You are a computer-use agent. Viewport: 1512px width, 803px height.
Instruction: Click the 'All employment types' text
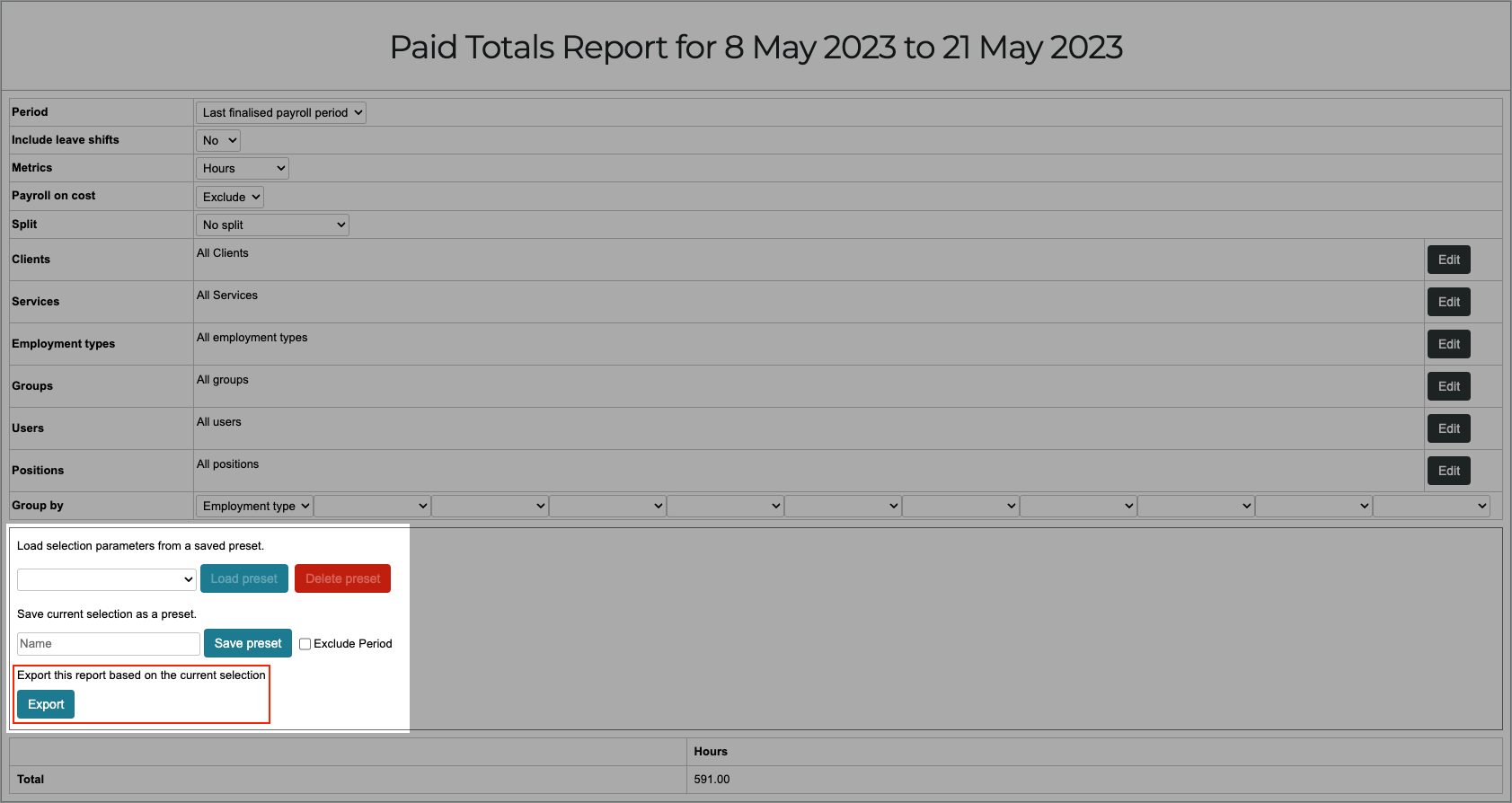pyautogui.click(x=252, y=338)
